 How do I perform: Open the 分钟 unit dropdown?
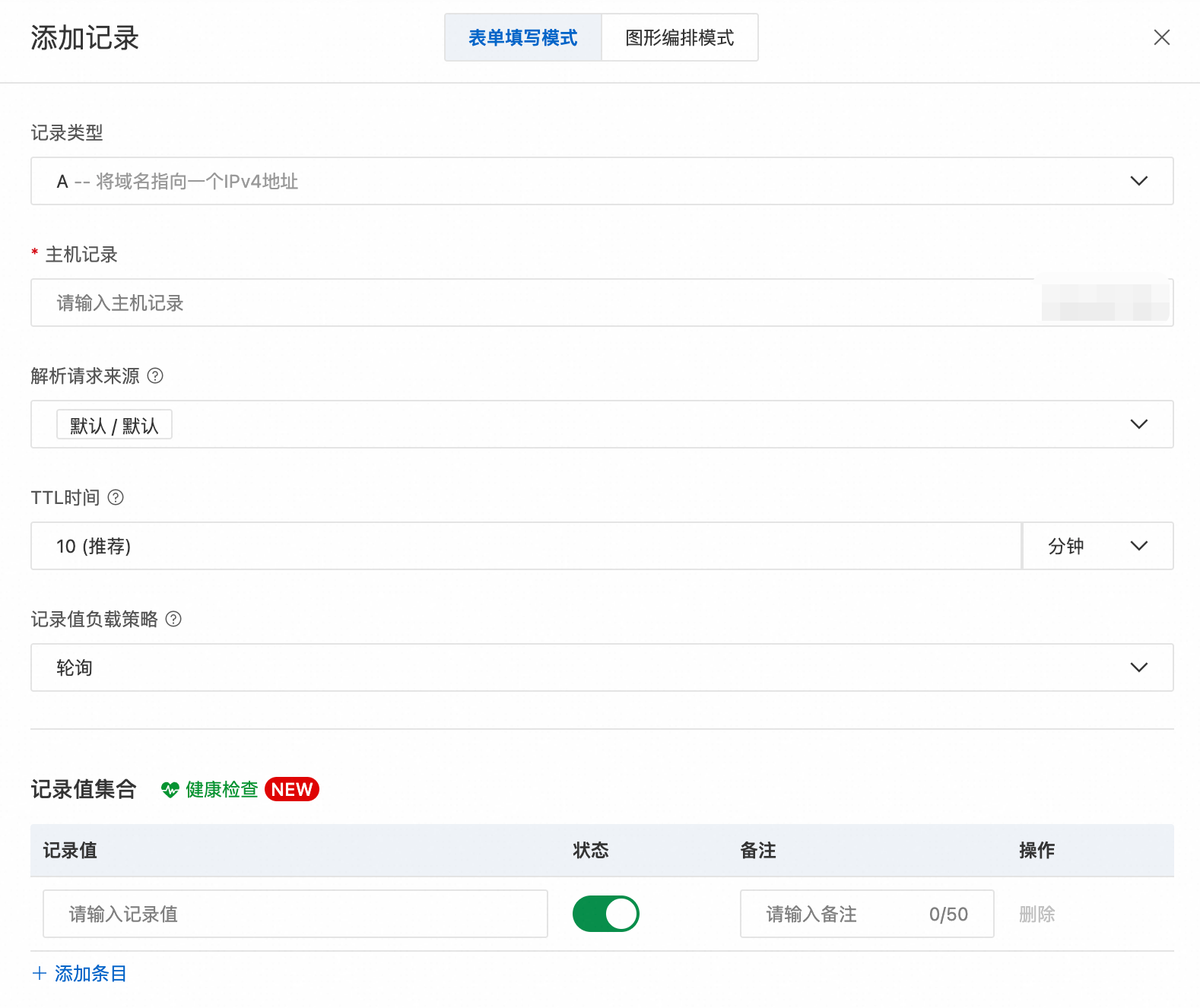pyautogui.click(x=1098, y=546)
